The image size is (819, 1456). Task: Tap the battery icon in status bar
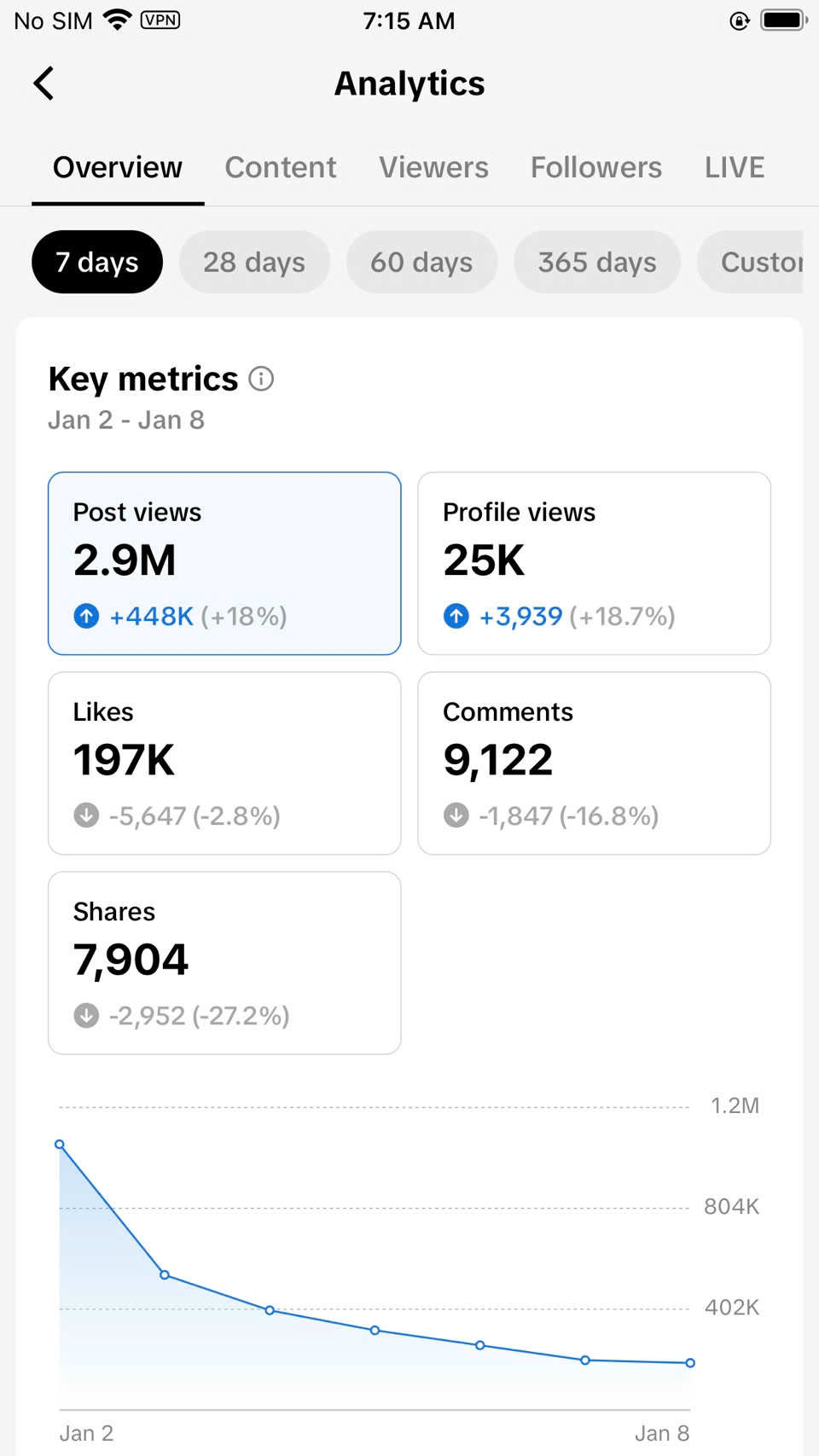pos(783,20)
